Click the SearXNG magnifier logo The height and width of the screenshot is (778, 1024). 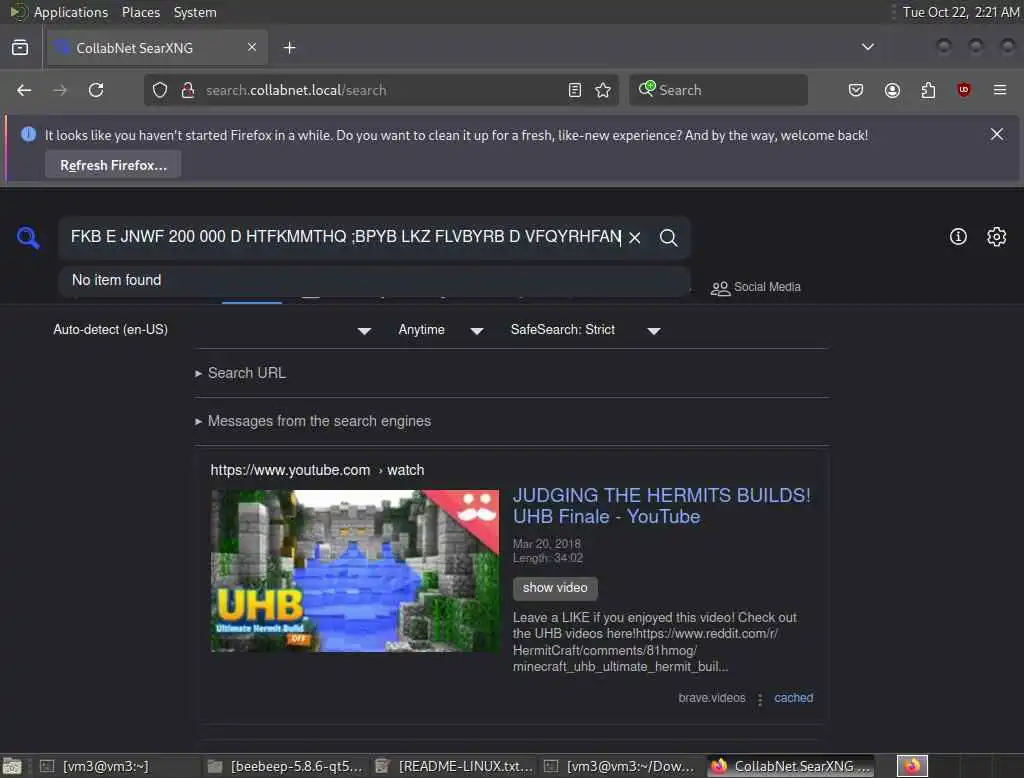click(28, 237)
